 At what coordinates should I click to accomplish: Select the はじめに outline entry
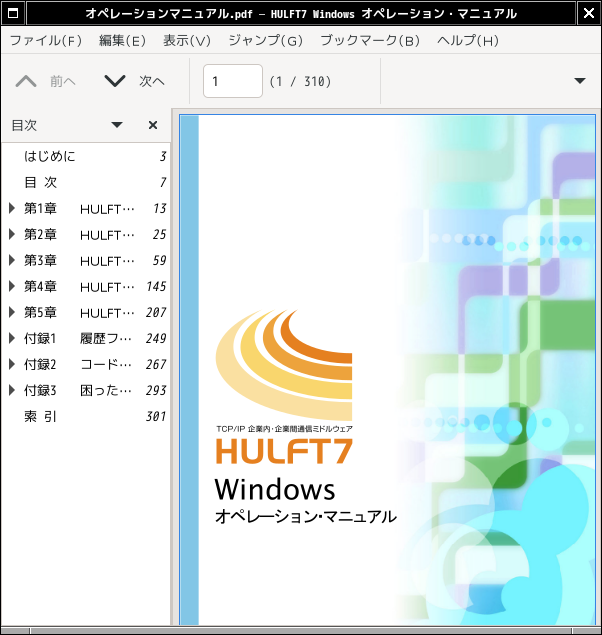[86, 156]
